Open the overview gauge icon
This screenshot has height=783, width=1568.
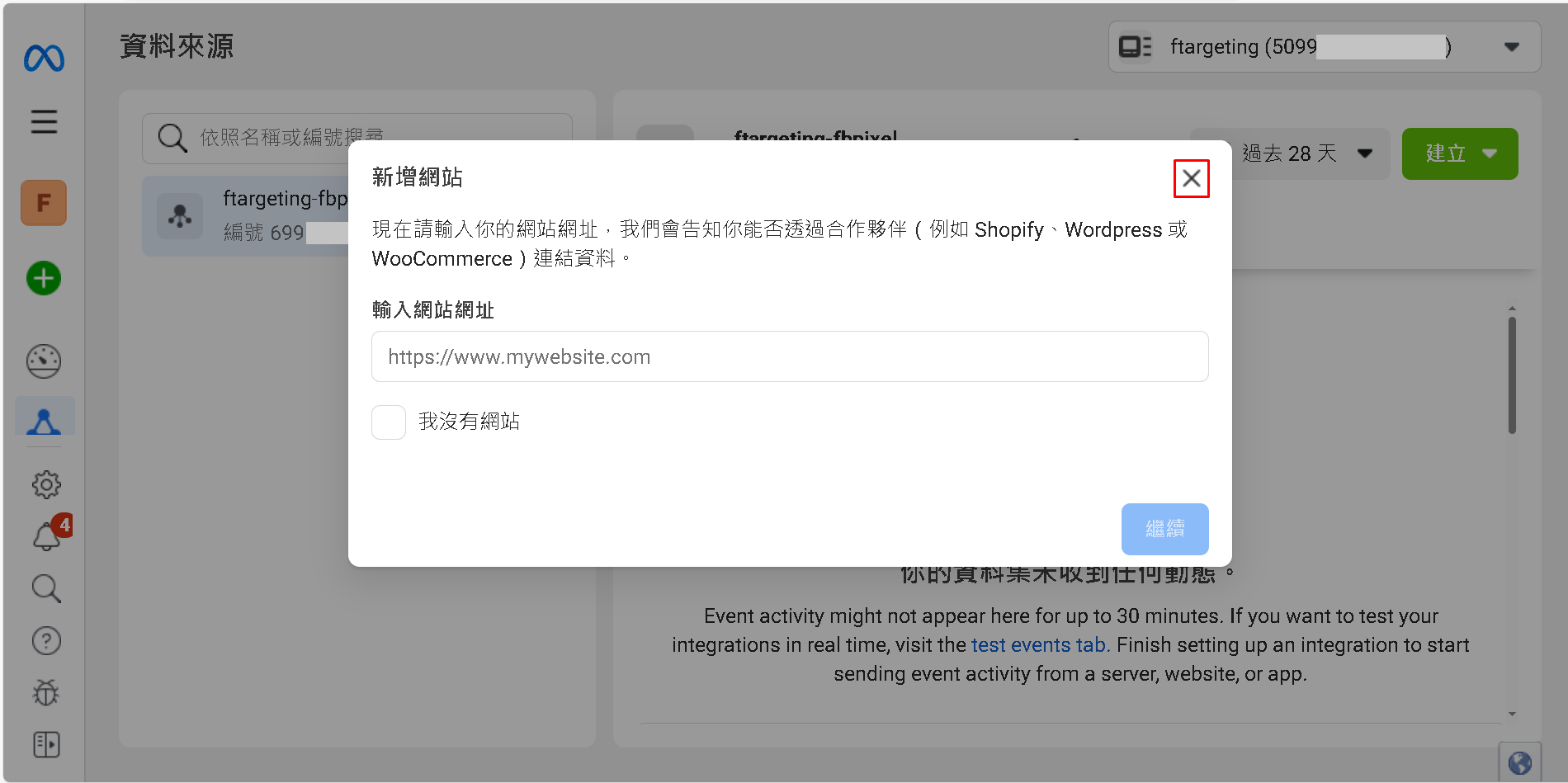coord(44,361)
